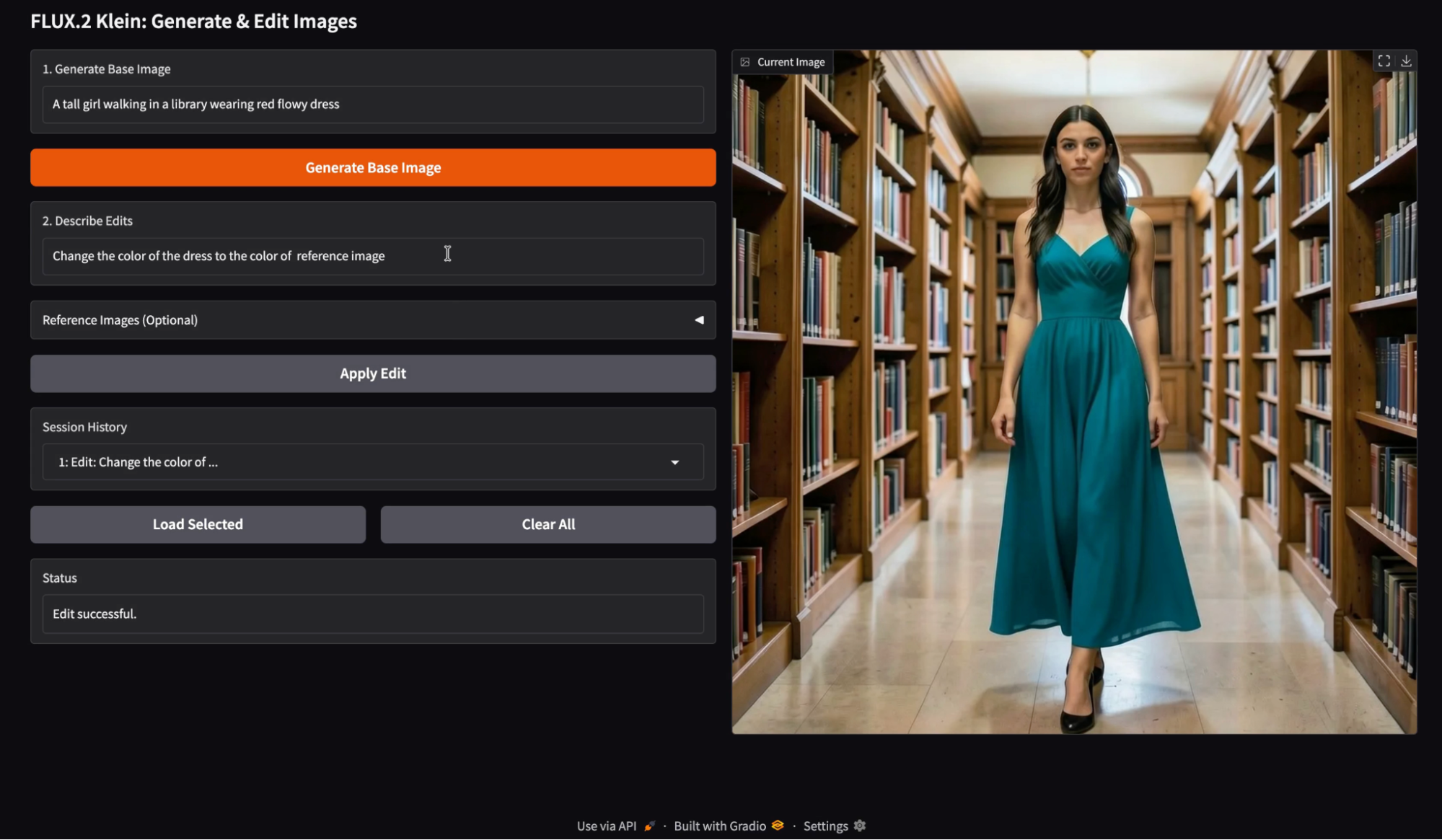Screen dimensions: 1442x840
Task: Expand Reference Images using the triangle arrow
Action: pyautogui.click(x=698, y=320)
